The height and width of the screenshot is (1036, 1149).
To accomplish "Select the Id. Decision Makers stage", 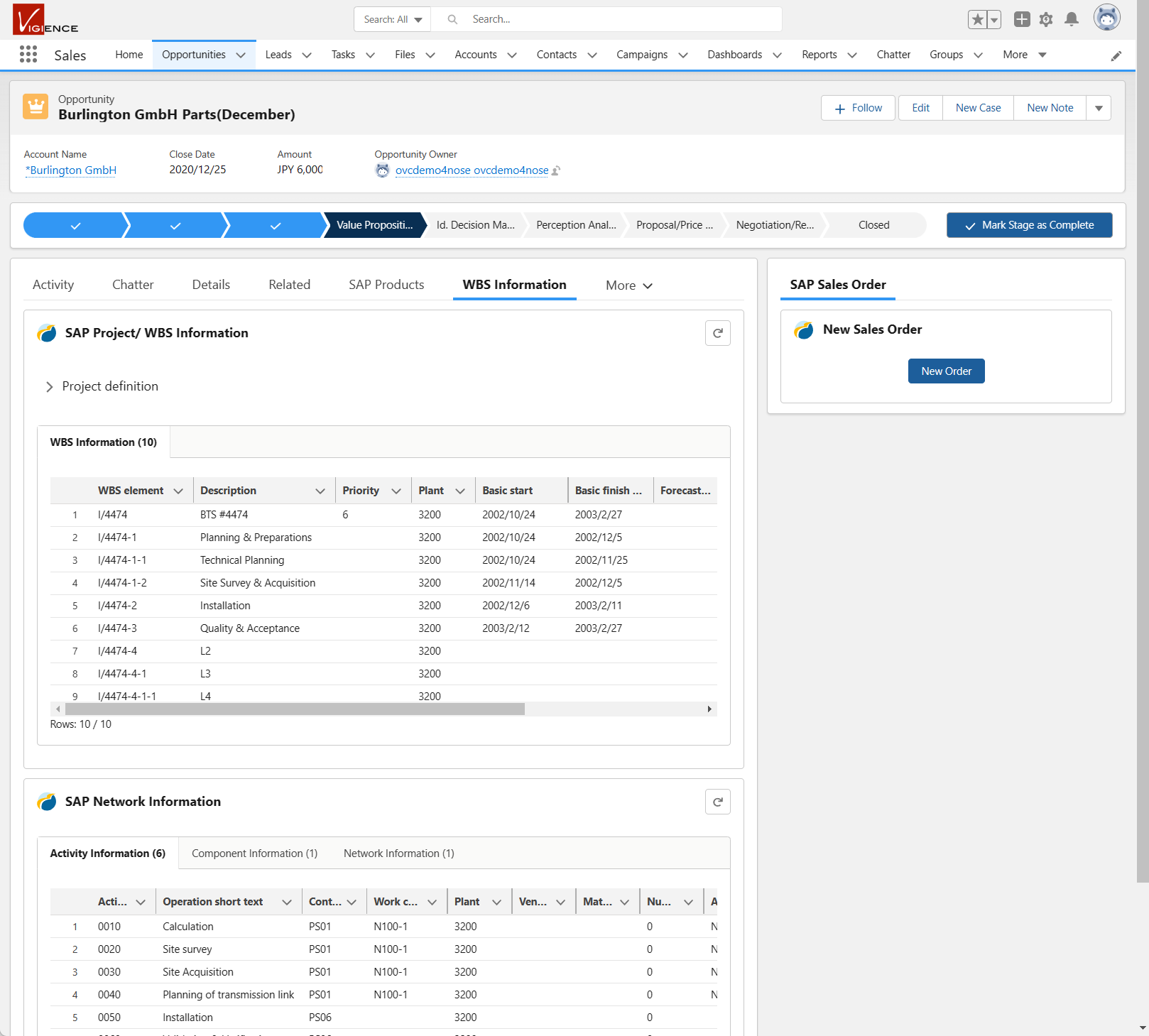I will (x=475, y=225).
